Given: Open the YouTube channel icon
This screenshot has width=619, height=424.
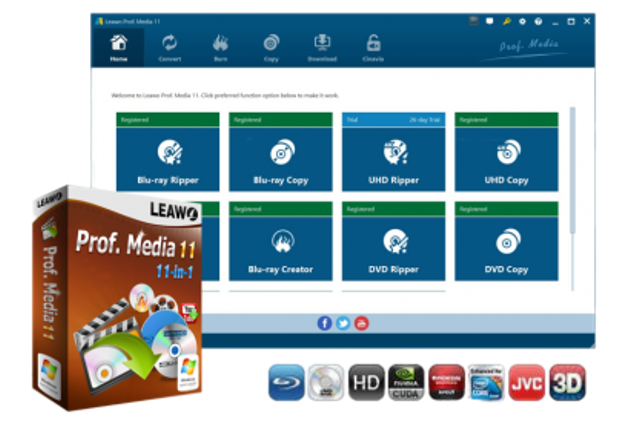Looking at the screenshot, I should point(361,323).
